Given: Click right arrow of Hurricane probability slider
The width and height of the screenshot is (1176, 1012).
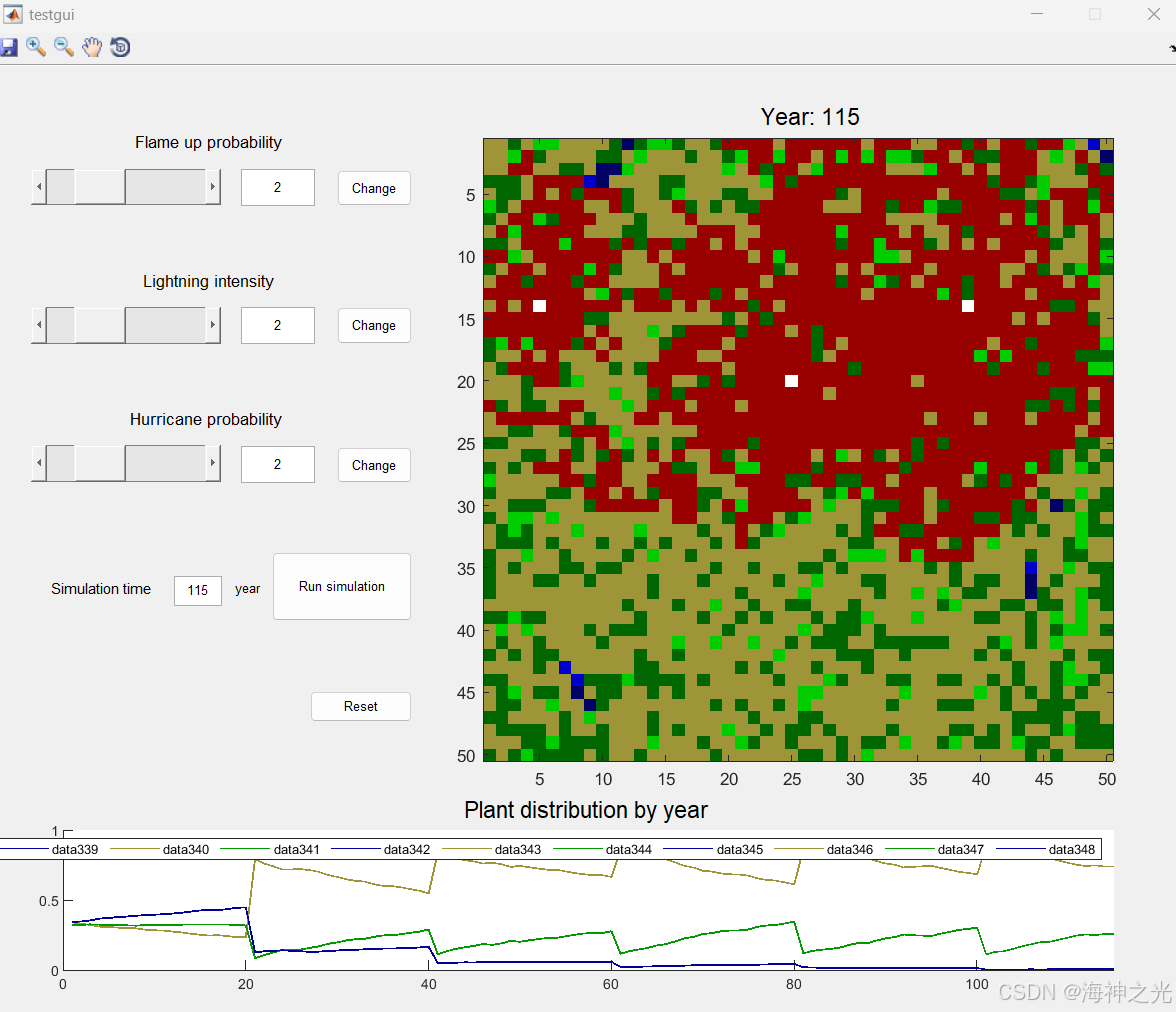Looking at the screenshot, I should tap(213, 464).
